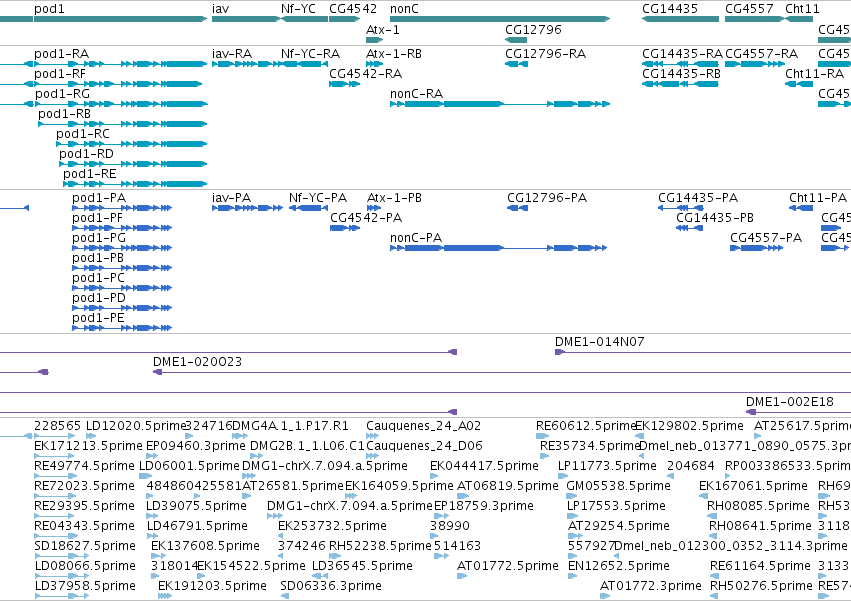Screen dimensions: 851x601
Task: Select EST LP11773.5prime
Action: [x=607, y=466]
